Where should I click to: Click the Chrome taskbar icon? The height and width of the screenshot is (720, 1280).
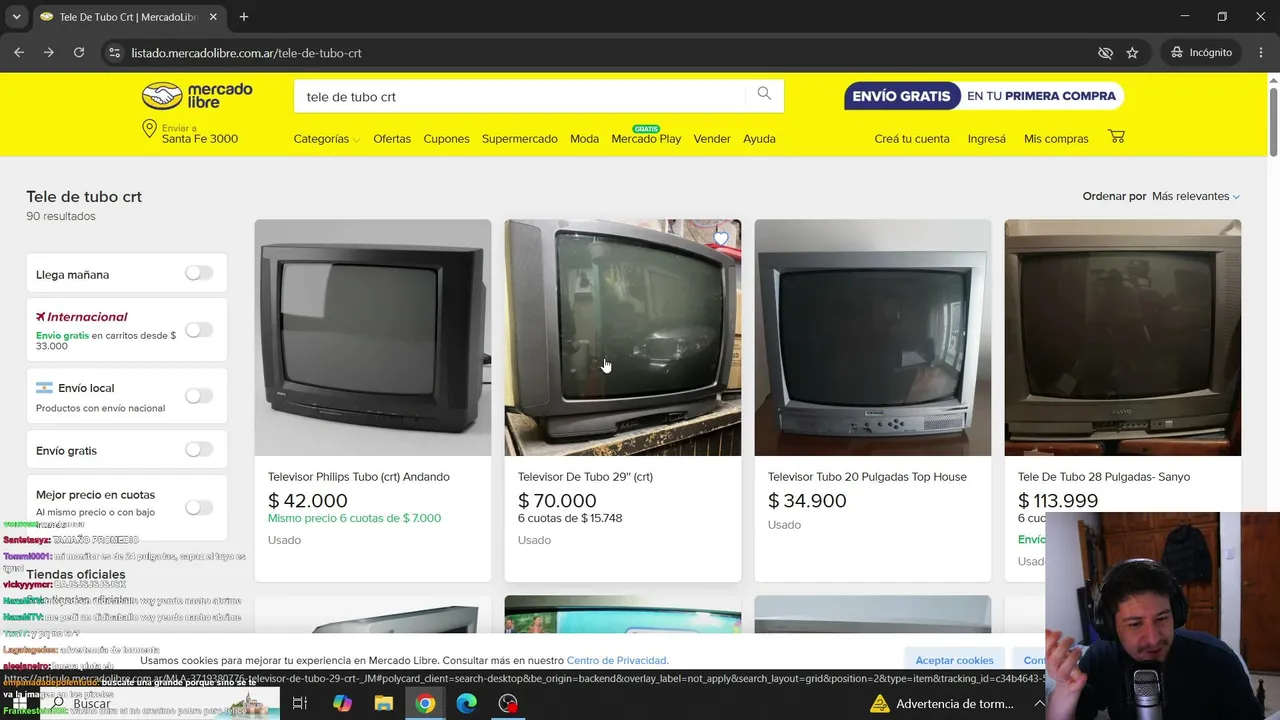point(425,704)
